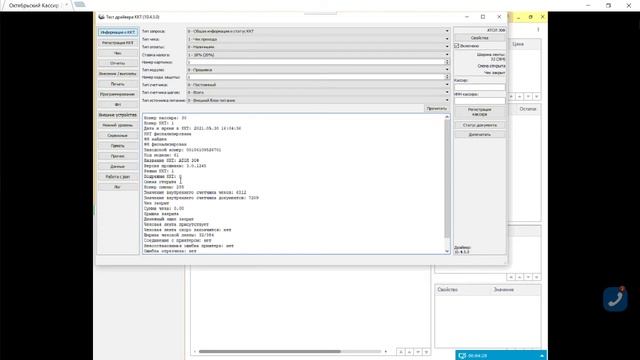The width and height of the screenshot is (640, 360).
Task: Open the Тип счетчика dropdown
Action: 318,85
